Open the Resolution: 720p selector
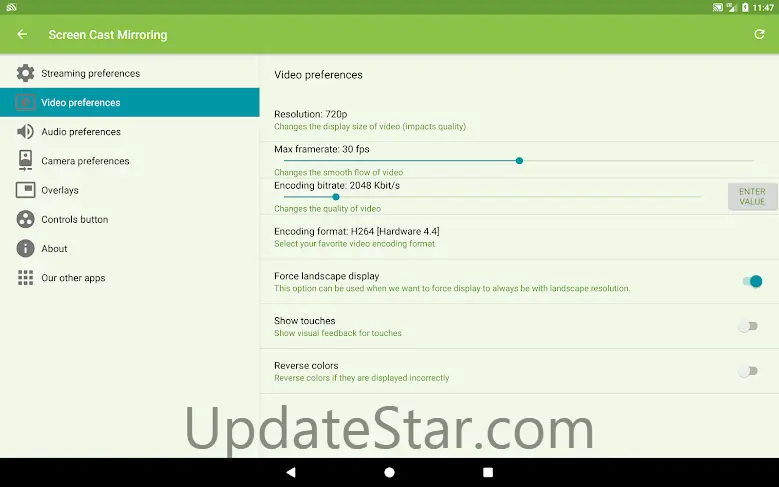Viewport: 779px width, 487px height. click(x=519, y=120)
